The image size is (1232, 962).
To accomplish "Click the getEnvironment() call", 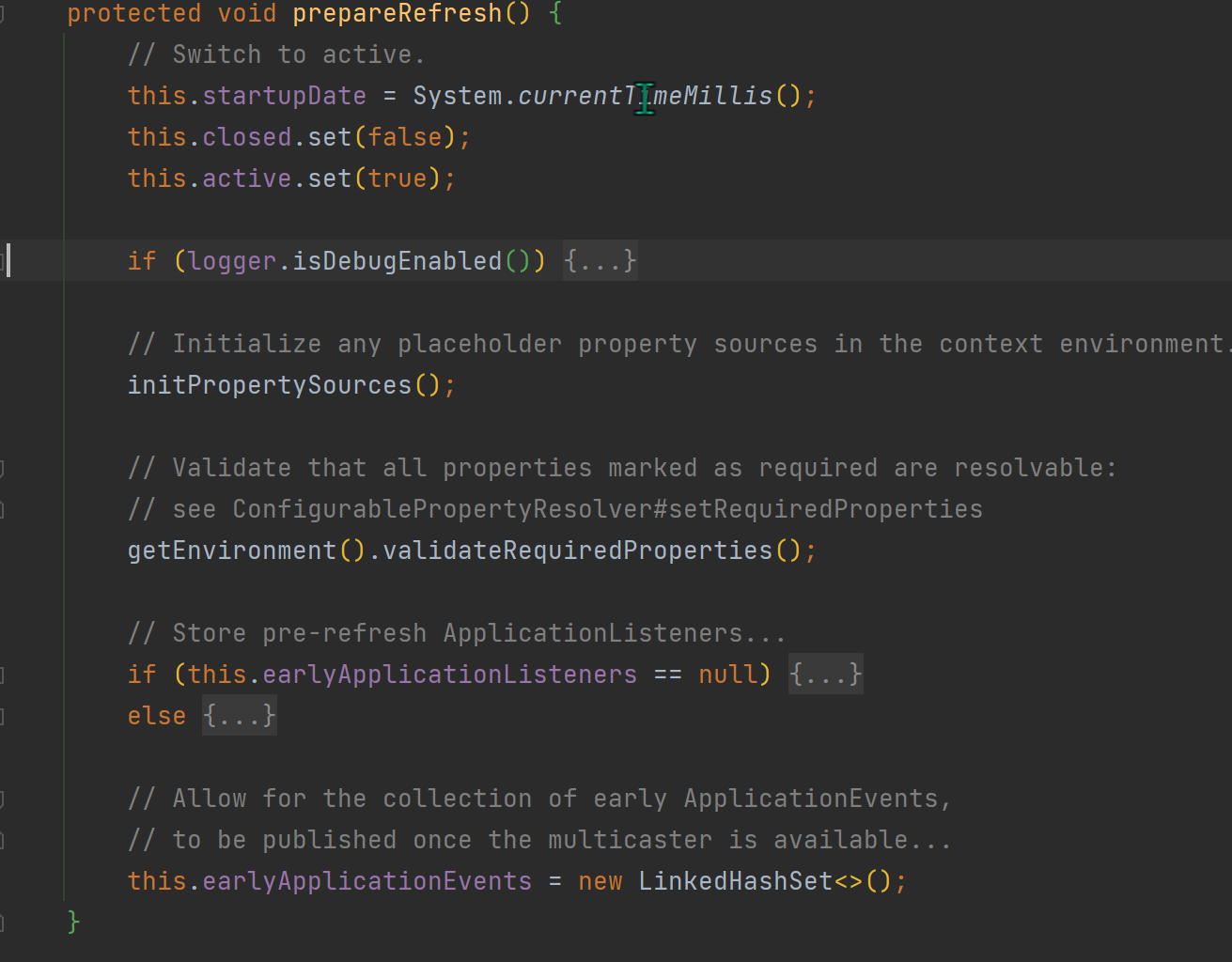I will point(246,551).
